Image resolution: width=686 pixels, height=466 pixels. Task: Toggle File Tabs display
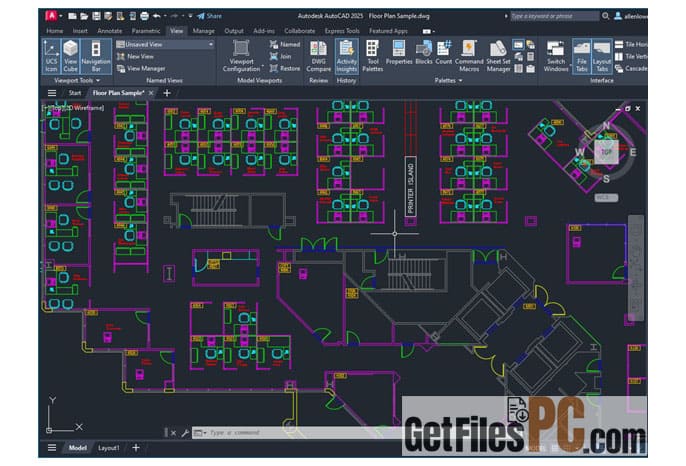581,56
